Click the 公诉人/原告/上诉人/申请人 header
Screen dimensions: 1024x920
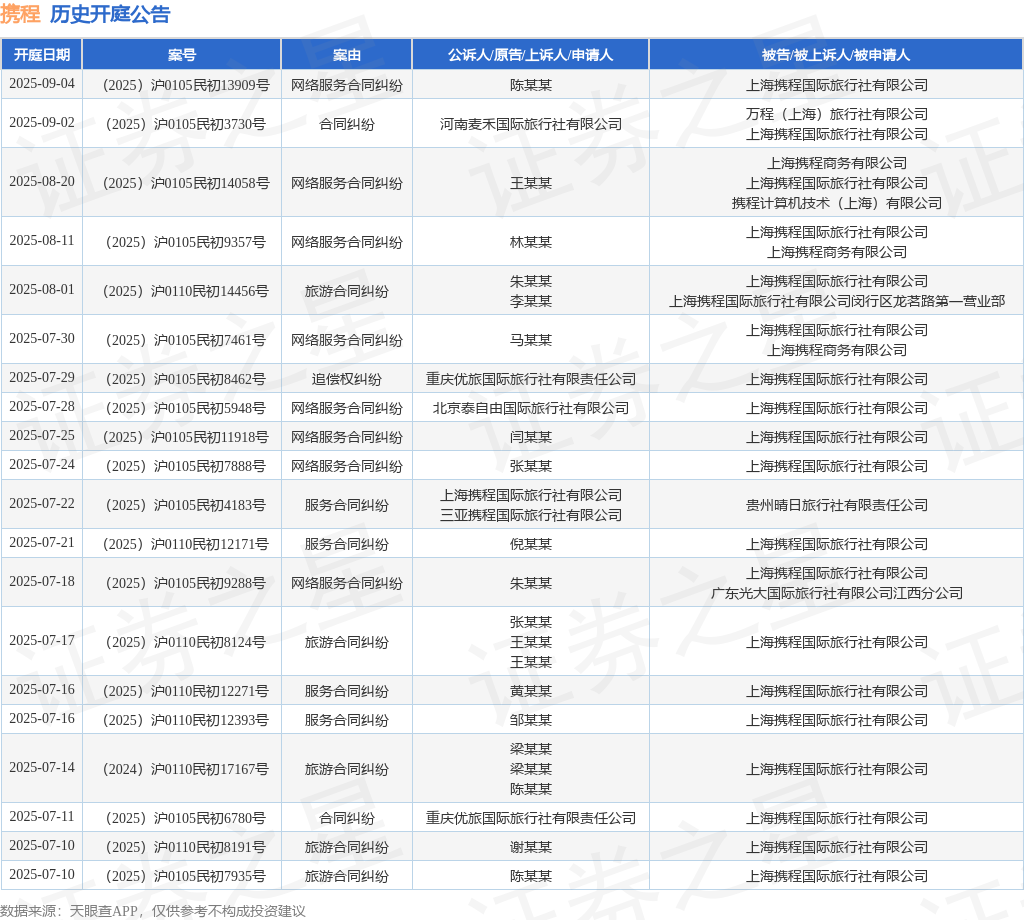click(x=530, y=55)
